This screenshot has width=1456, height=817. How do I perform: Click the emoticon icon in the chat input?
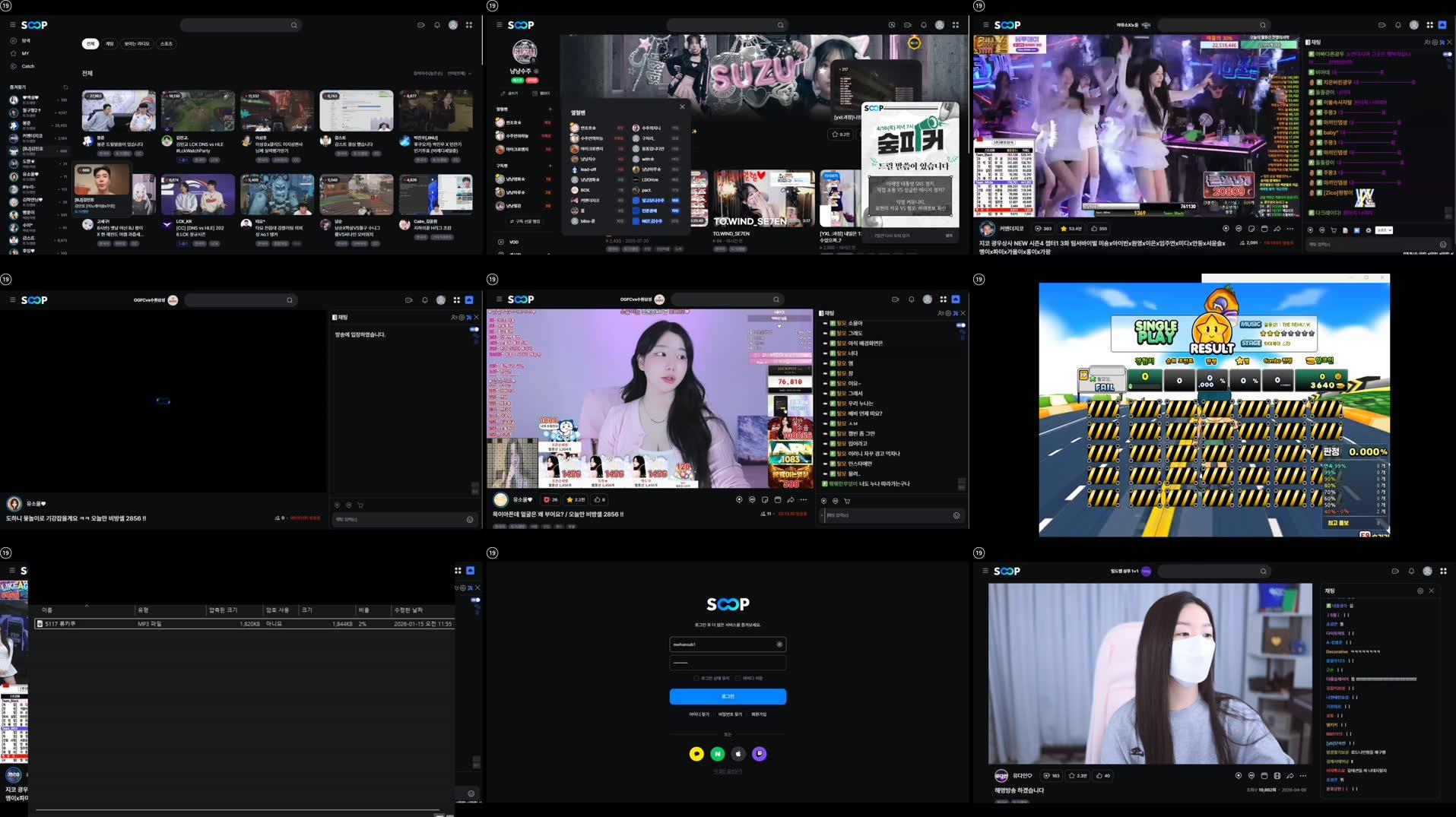956,515
